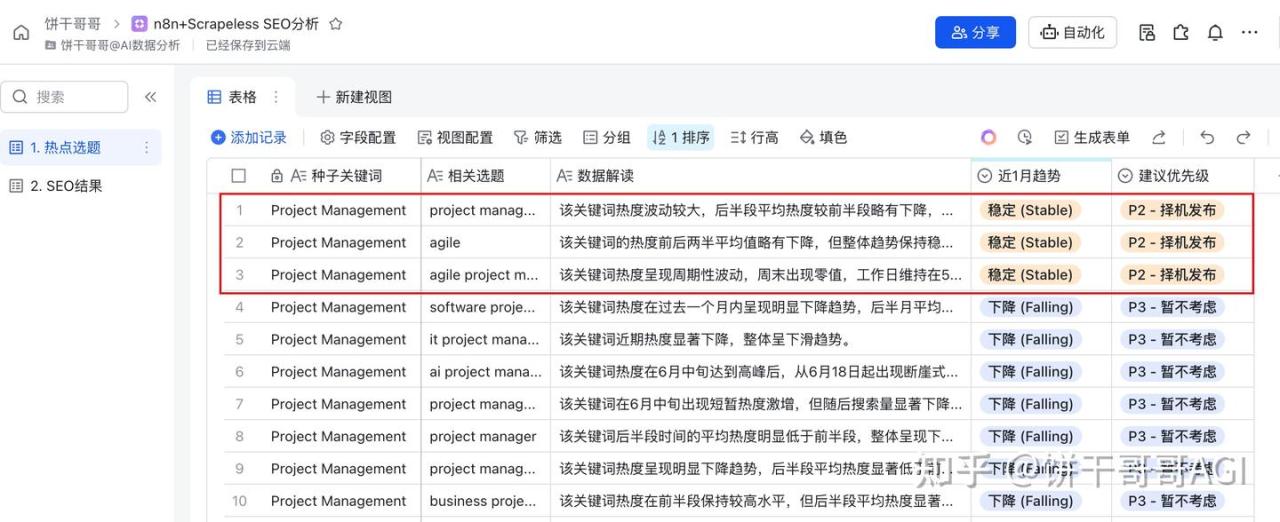
Task: Click the undo arrow in toolbar
Action: [1207, 137]
